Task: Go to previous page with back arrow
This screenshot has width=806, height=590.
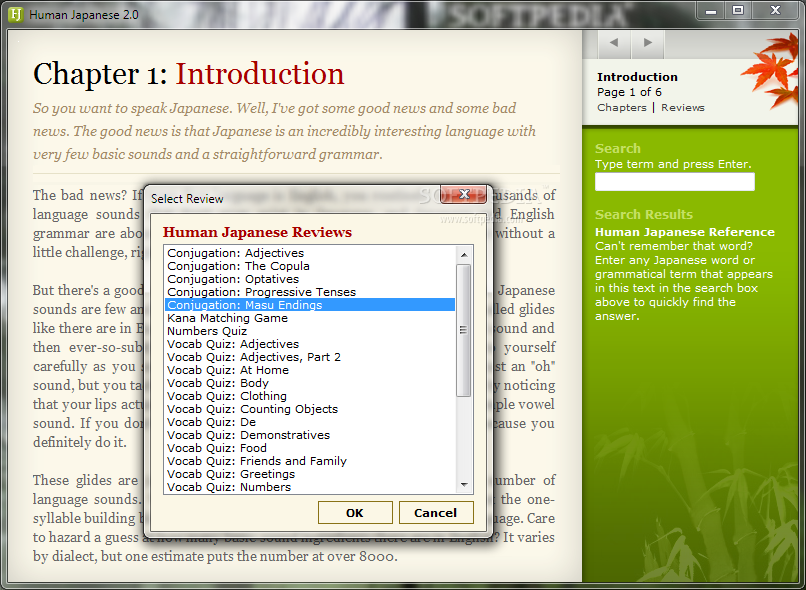Action: click(614, 43)
